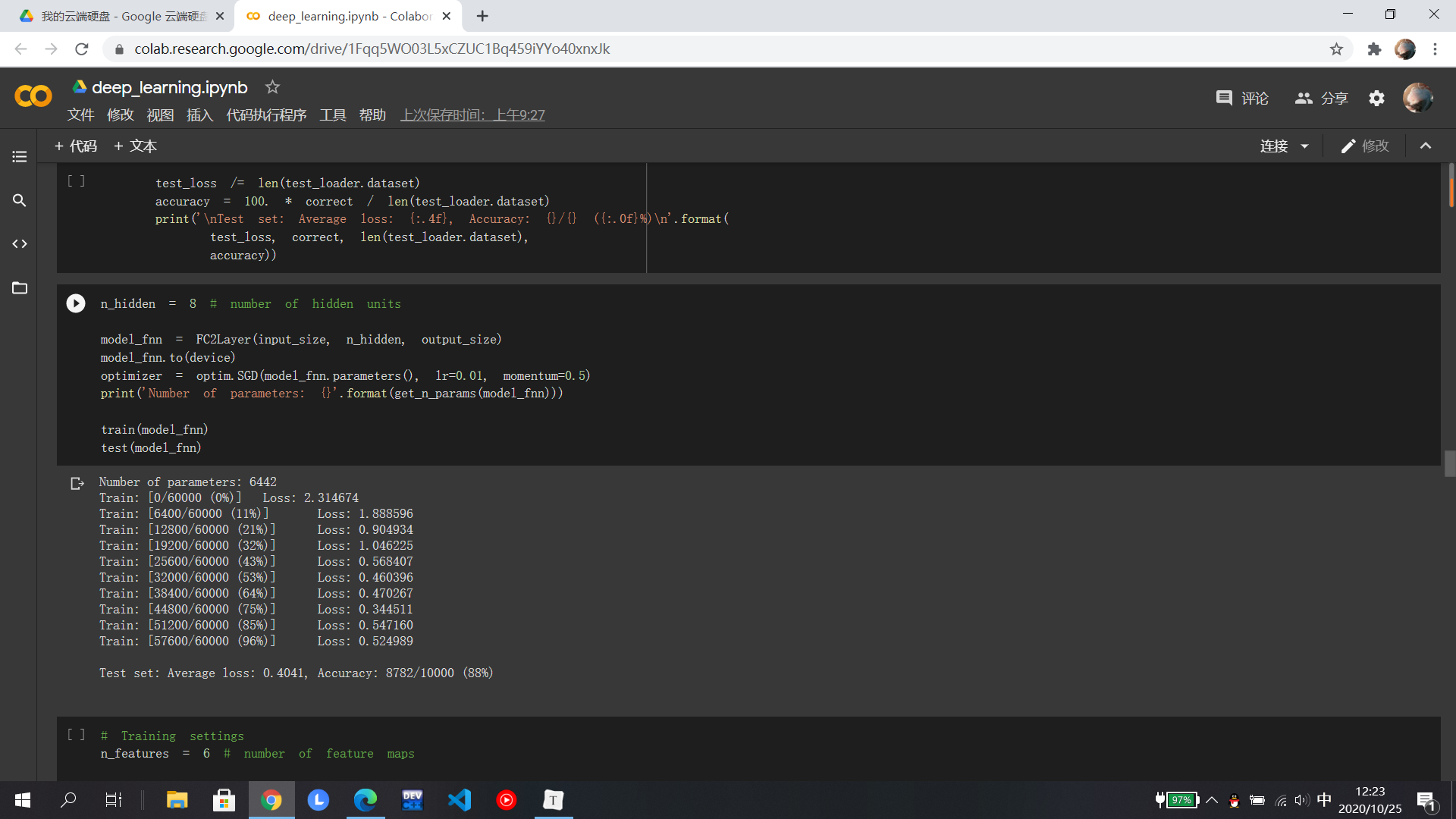Viewport: 1456px width, 819px height.
Task: Open the 修改 editing mode dropdown
Action: pyautogui.click(x=1365, y=146)
